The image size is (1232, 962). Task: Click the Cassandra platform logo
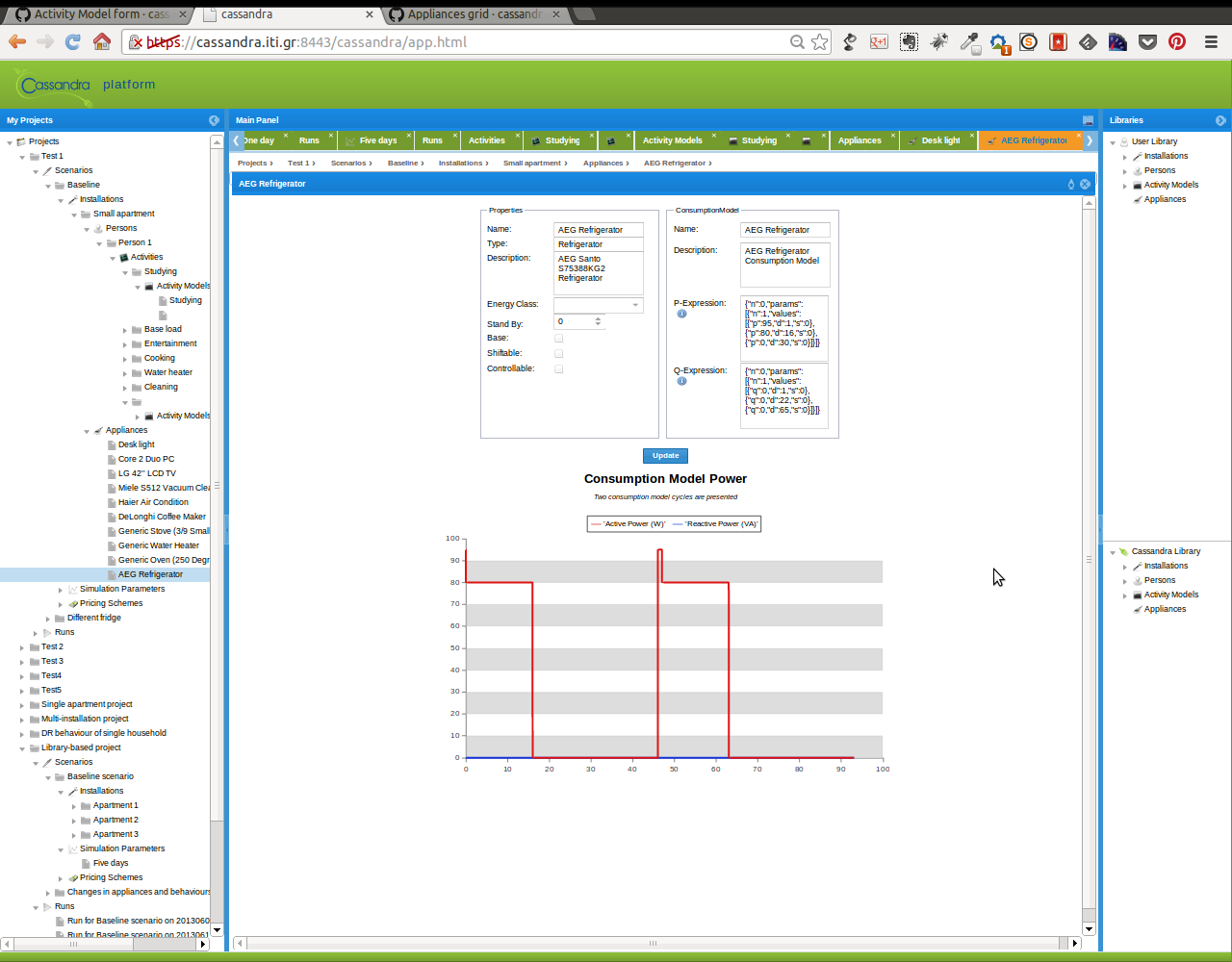pyautogui.click(x=53, y=87)
